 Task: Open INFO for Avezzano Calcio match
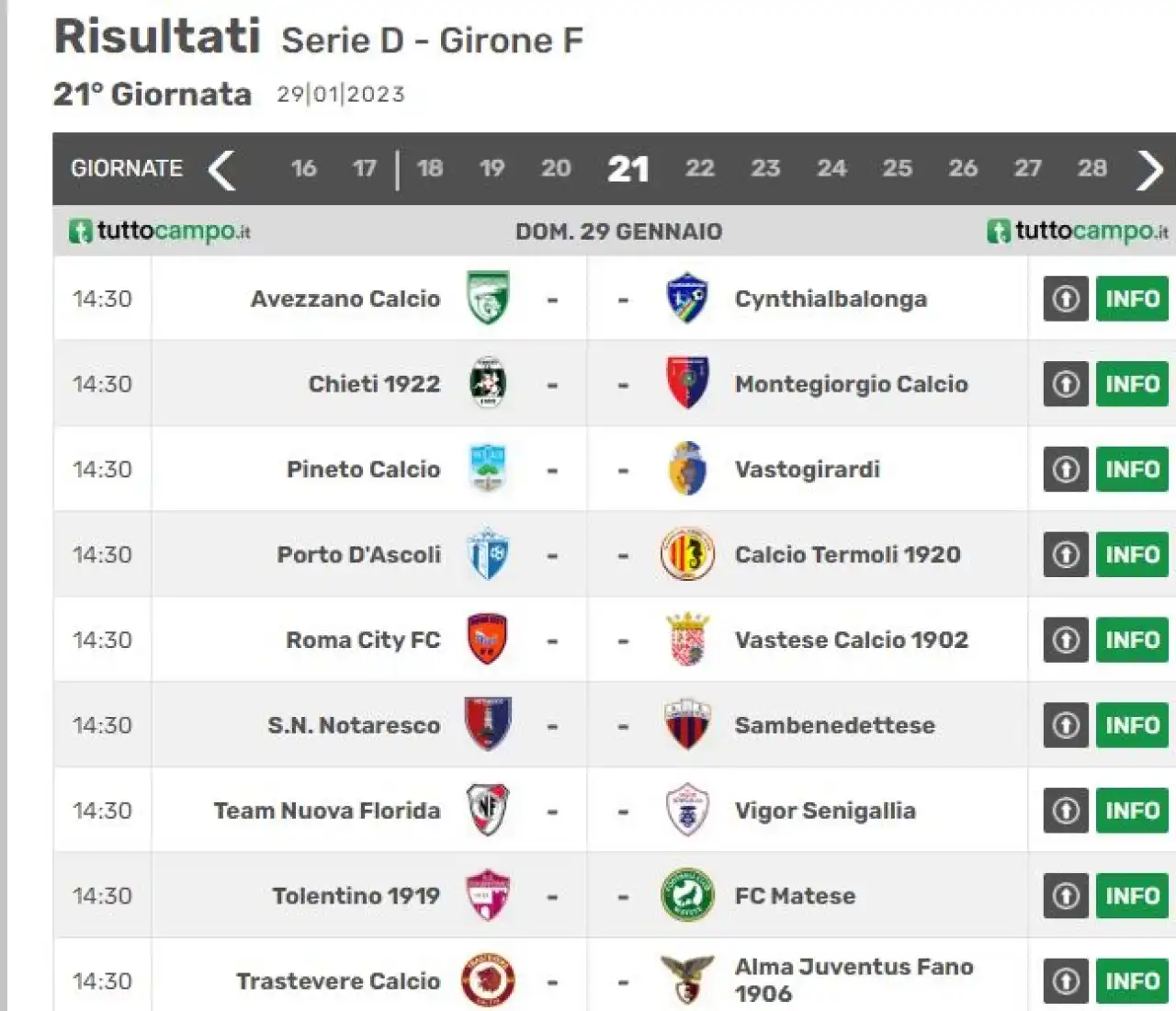pos(1132,299)
